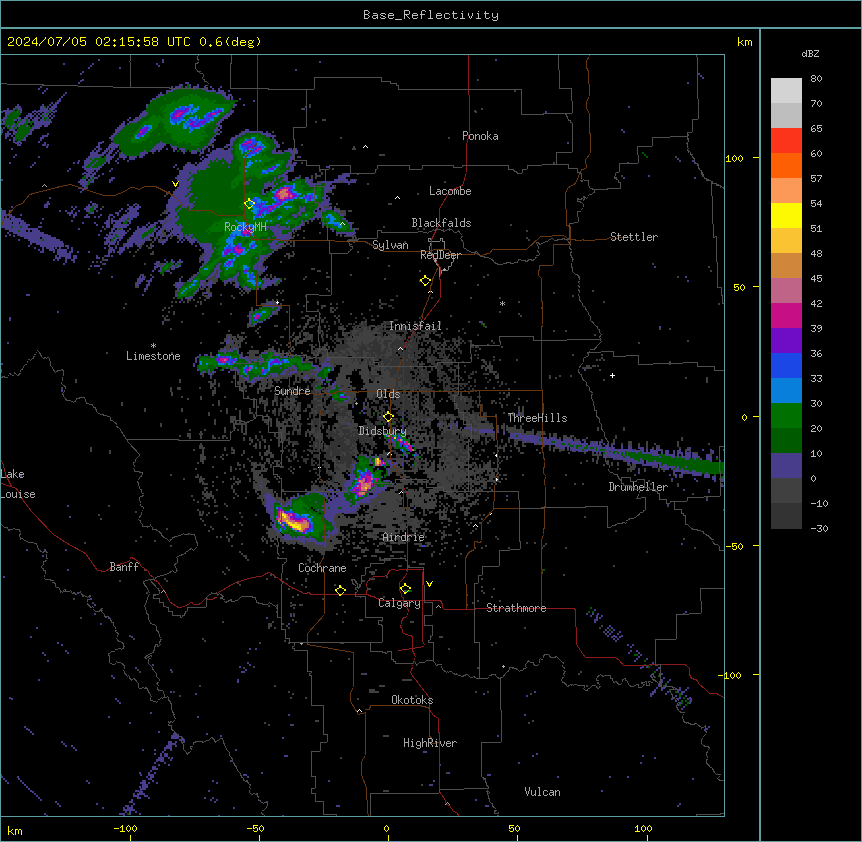
Task: Click the Airdrie label
Action: click(404, 537)
